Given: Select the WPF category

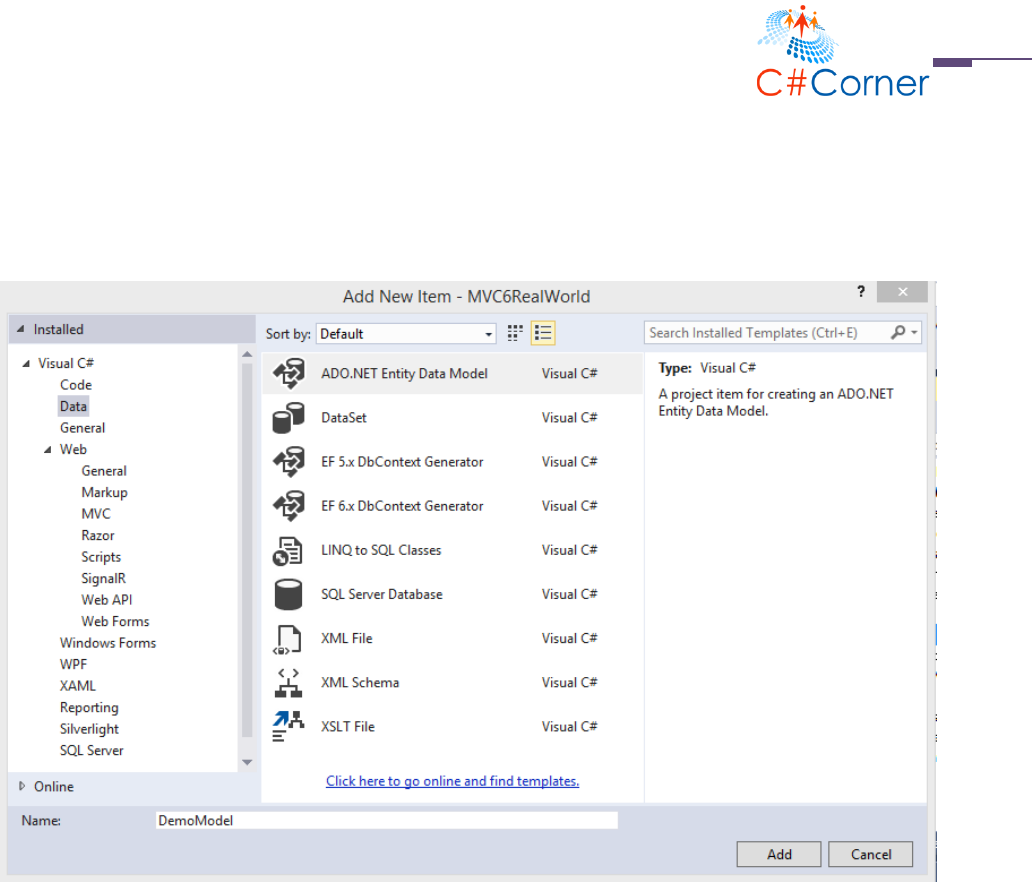Looking at the screenshot, I should [x=73, y=664].
